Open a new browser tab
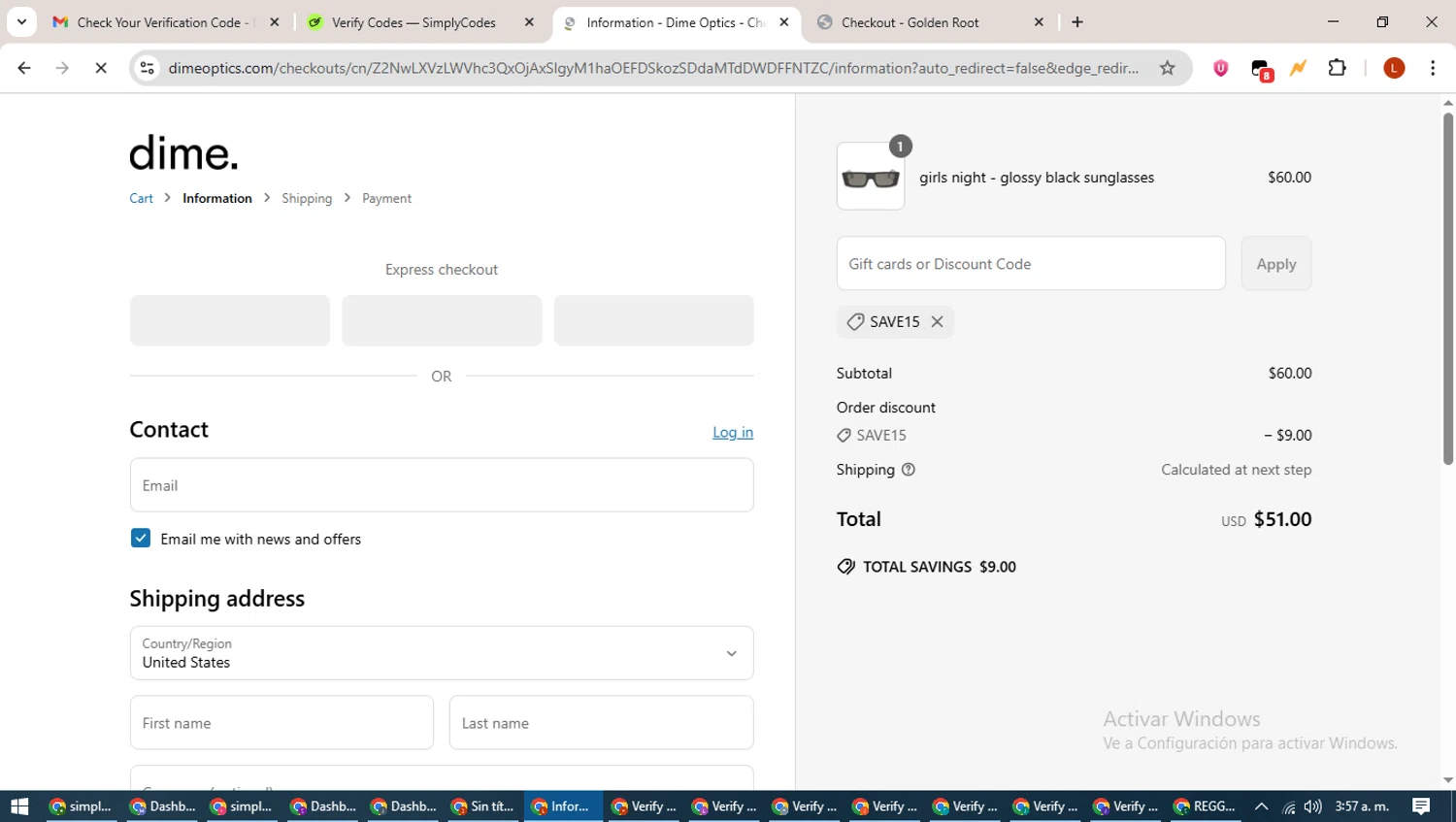Viewport: 1456px width, 822px height. 1077,22
